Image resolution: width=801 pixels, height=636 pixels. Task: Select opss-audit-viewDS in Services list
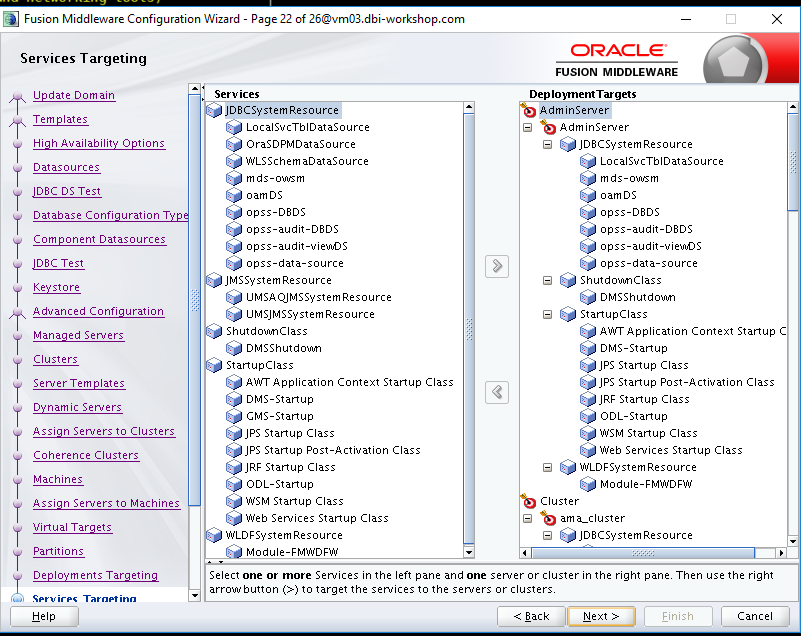point(297,246)
